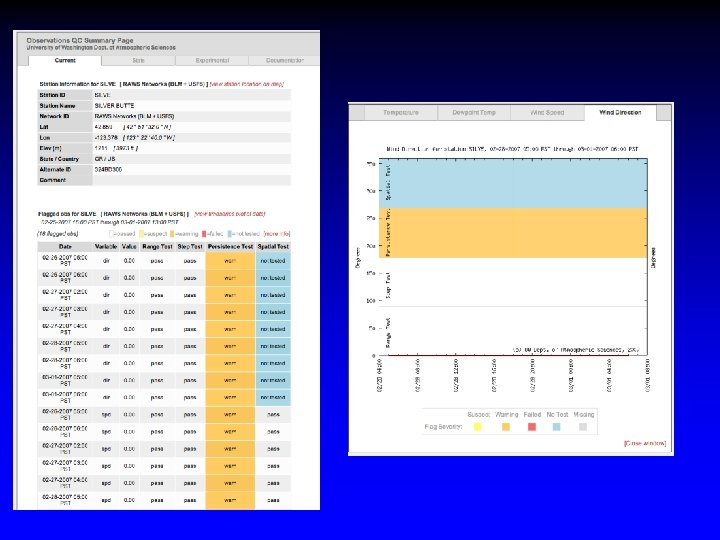Click the Value column header
This screenshot has width=720, height=540.
[x=129, y=247]
